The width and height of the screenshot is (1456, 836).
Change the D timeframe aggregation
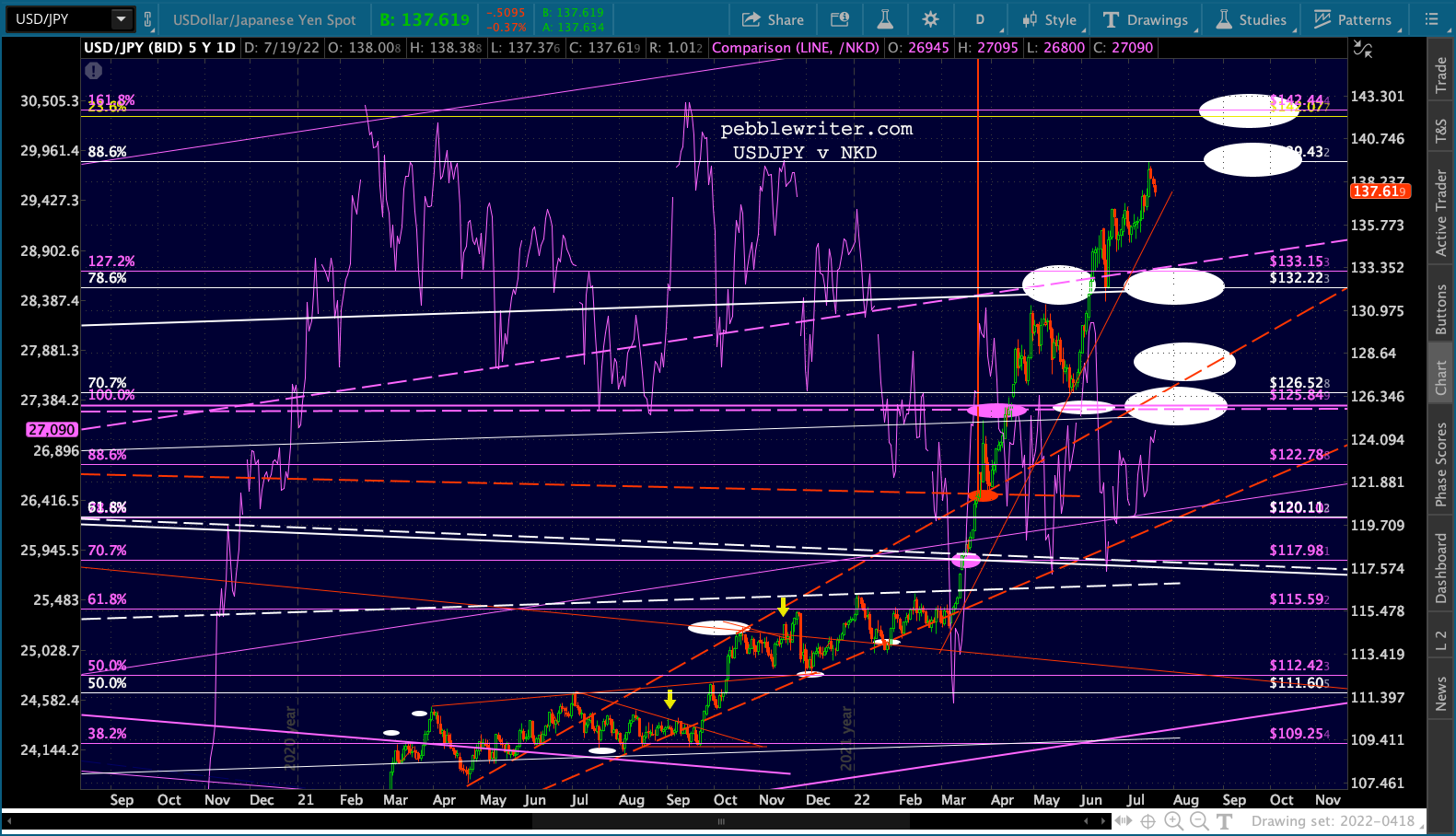980,19
